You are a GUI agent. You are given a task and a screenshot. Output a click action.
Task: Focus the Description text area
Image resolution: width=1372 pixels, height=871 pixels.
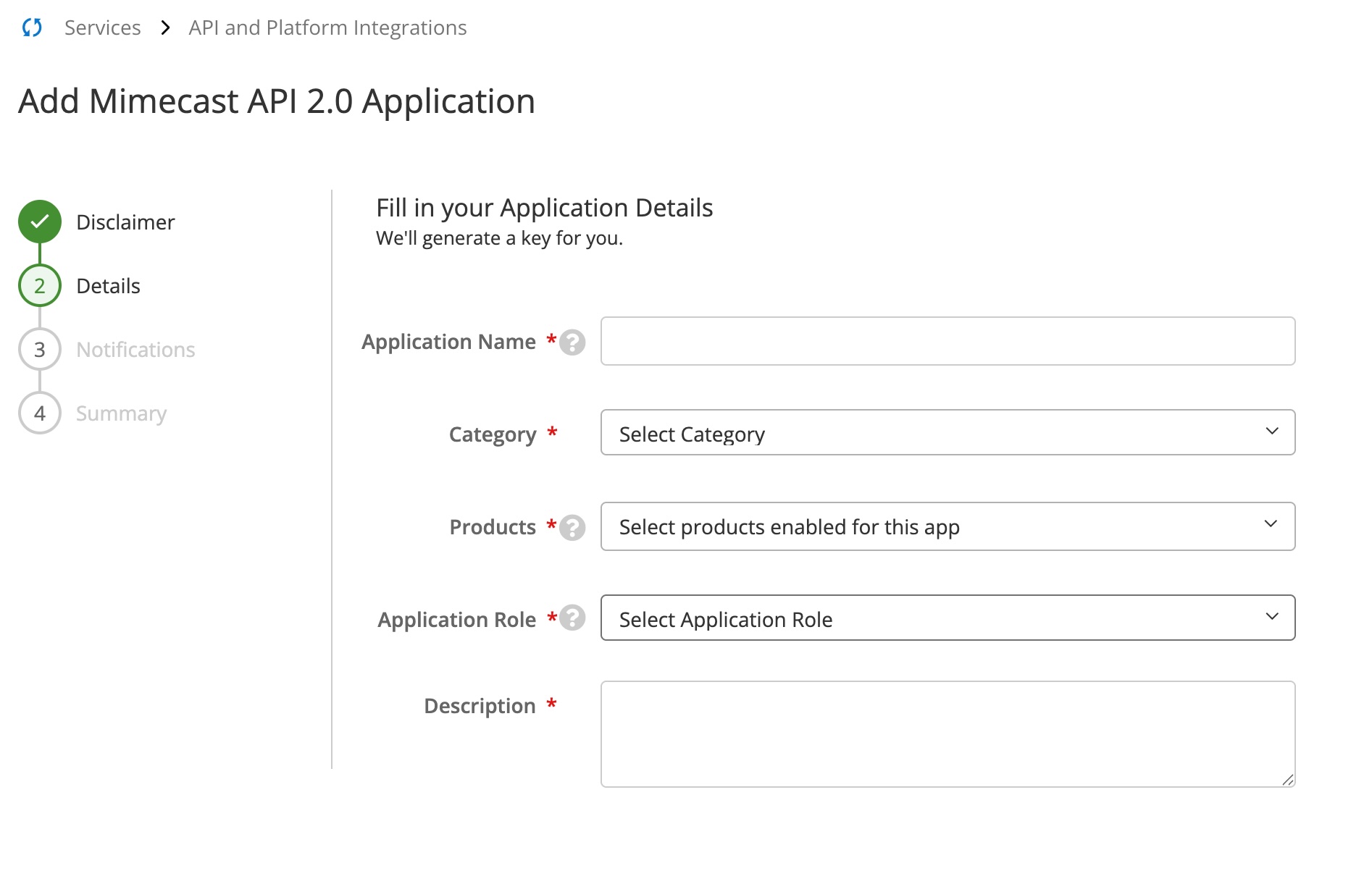coord(948,734)
